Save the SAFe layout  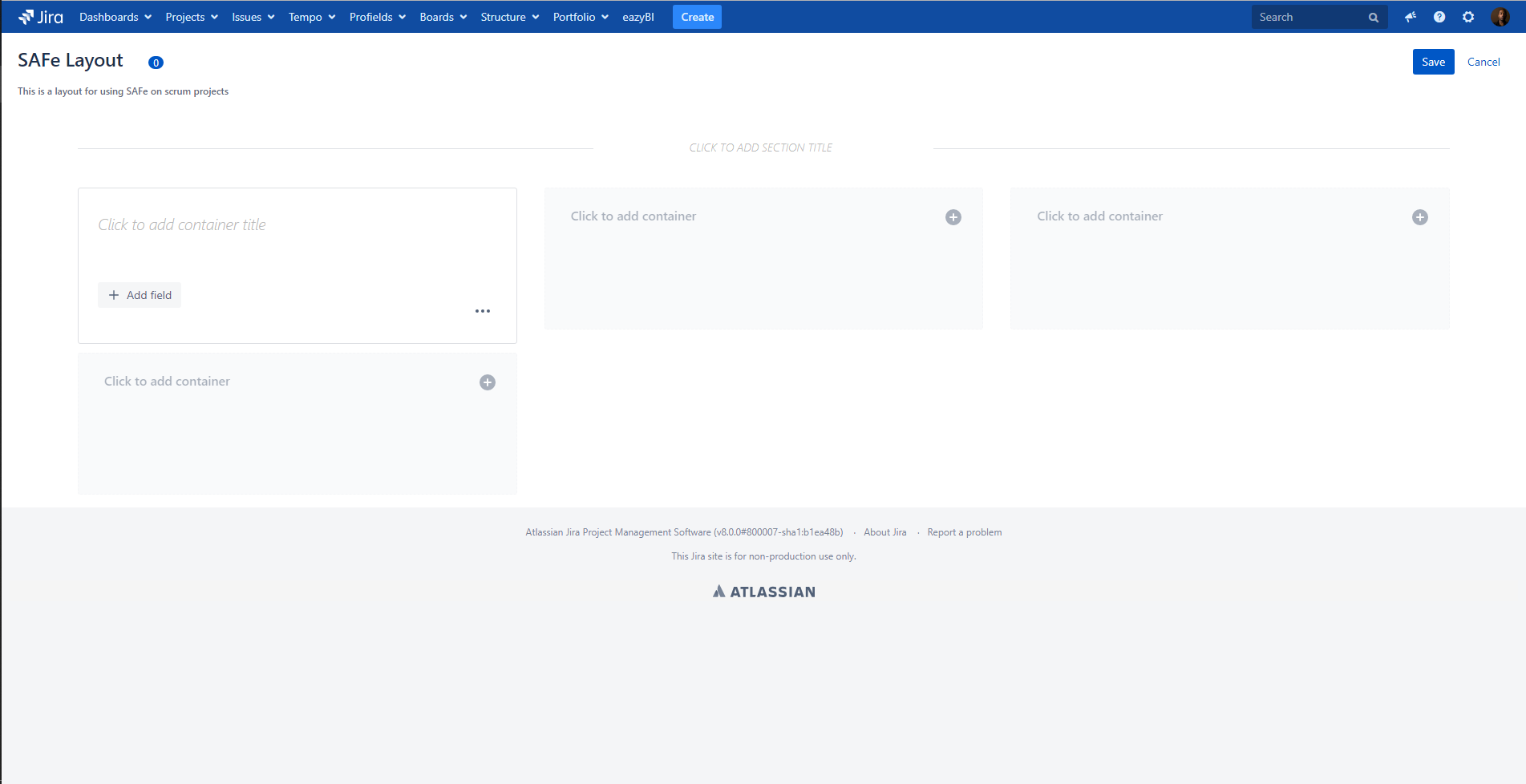pos(1433,62)
